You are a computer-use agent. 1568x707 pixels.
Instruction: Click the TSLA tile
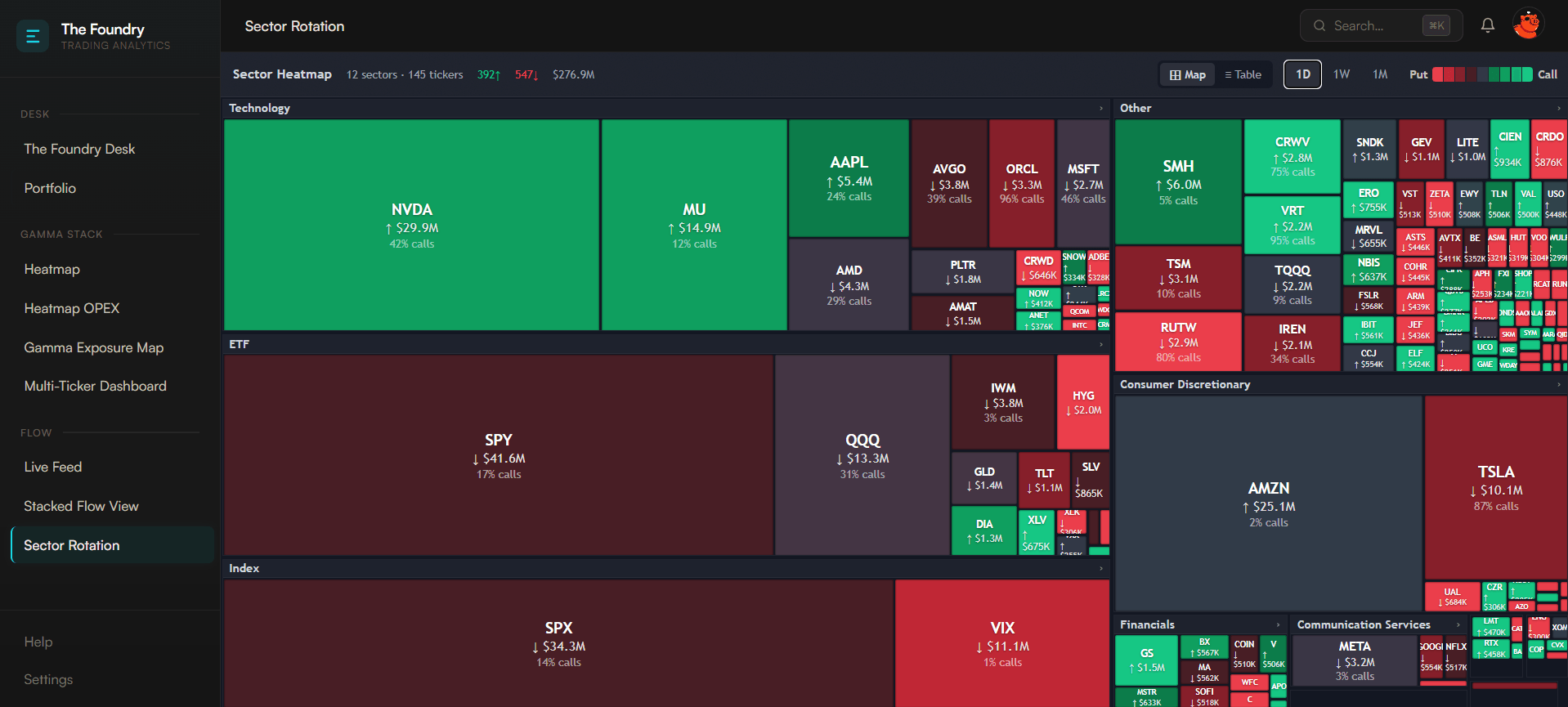(x=1495, y=488)
